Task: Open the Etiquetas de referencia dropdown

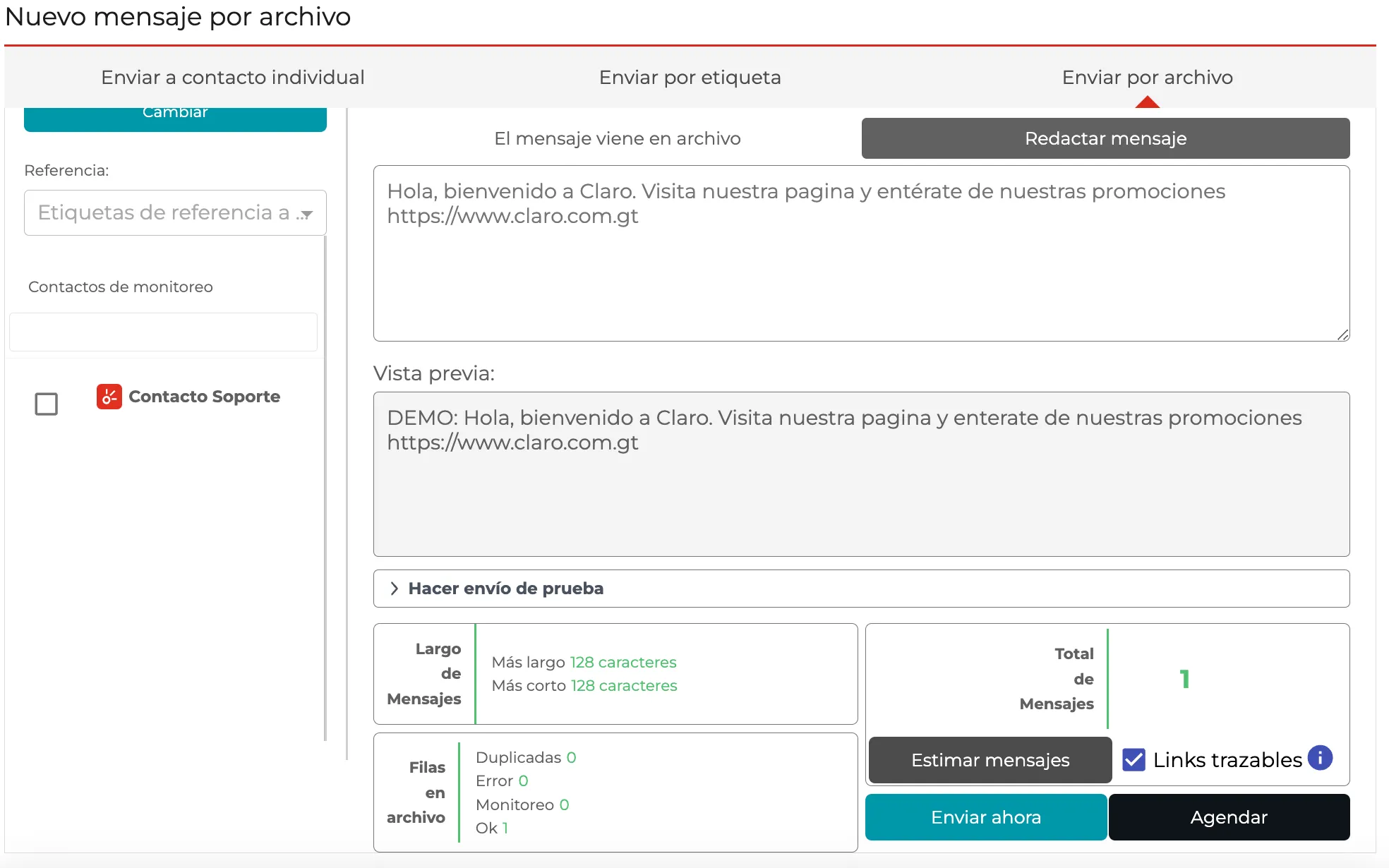Action: tap(175, 212)
